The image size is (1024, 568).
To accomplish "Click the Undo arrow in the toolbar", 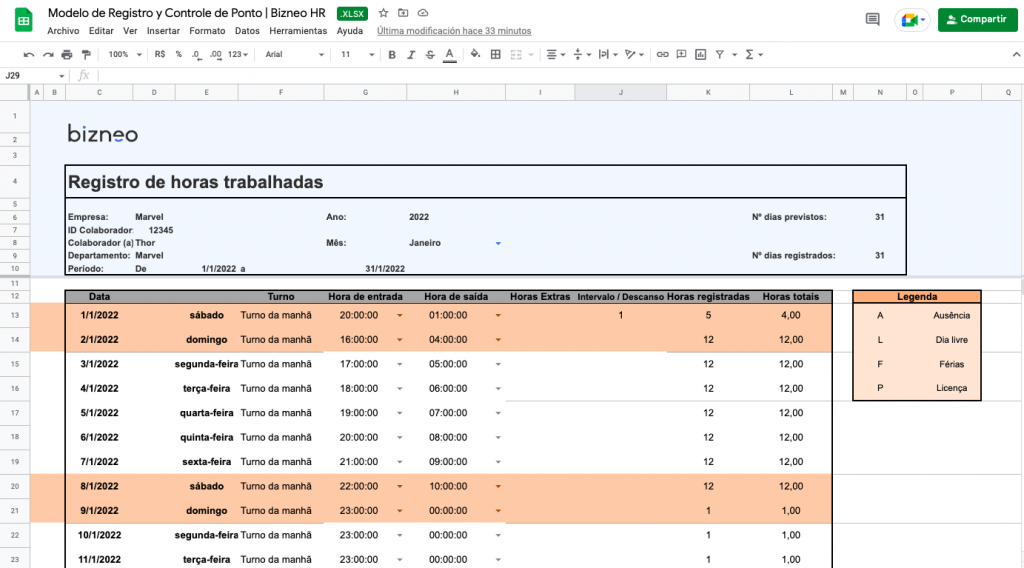I will coord(29,55).
